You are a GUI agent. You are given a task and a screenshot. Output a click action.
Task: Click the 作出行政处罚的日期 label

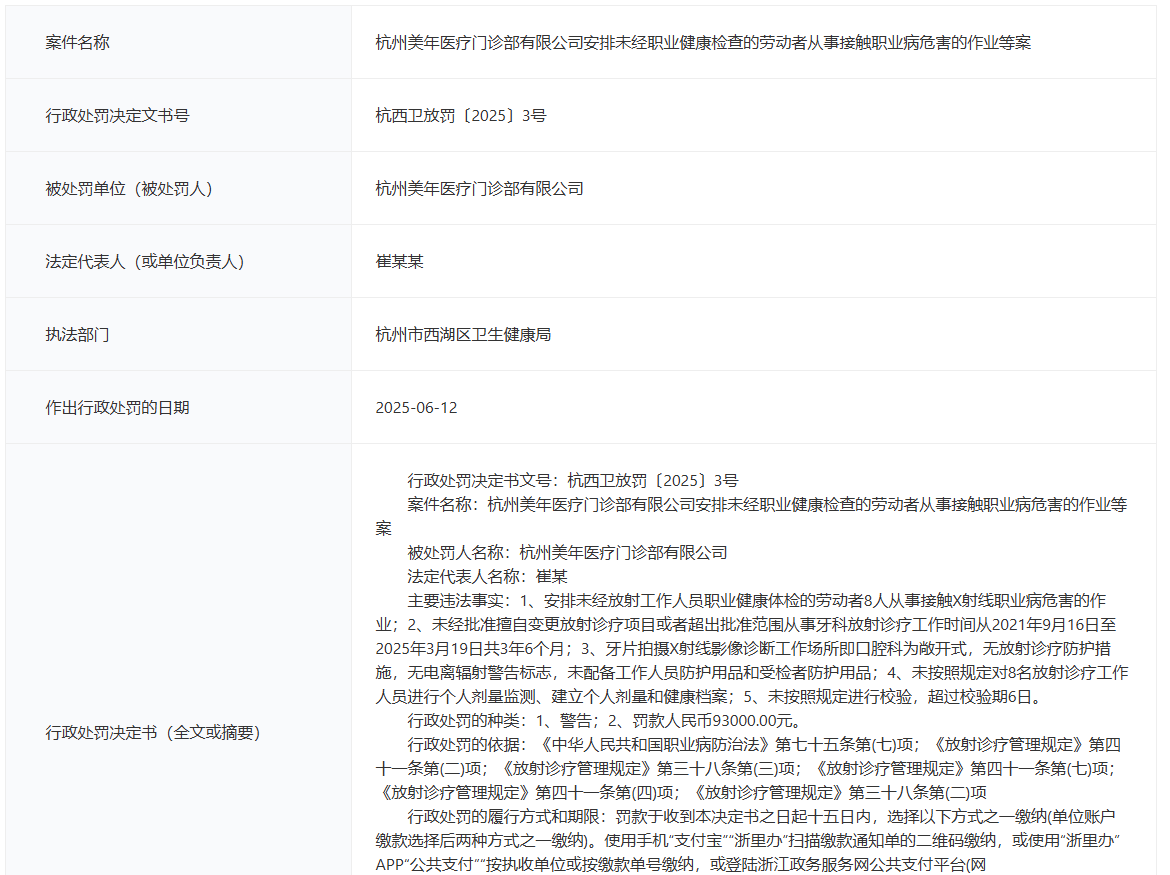pos(118,408)
